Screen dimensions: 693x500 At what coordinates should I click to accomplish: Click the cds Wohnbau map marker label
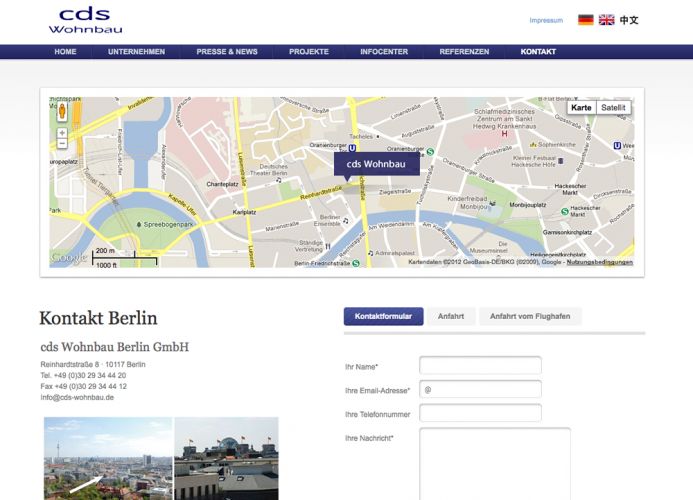click(376, 164)
